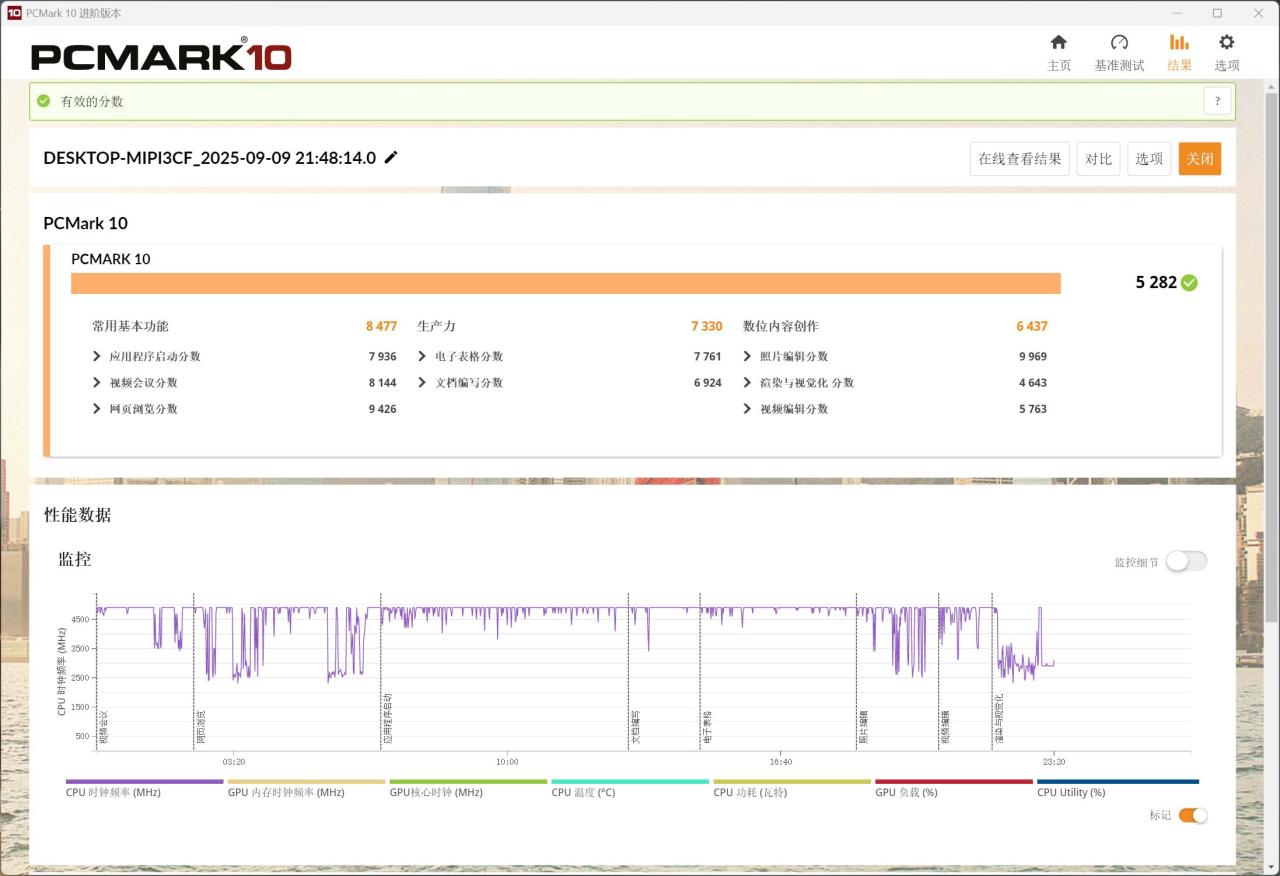1280x876 pixels.
Task: Turn off the 标记 switch
Action: point(1193,815)
